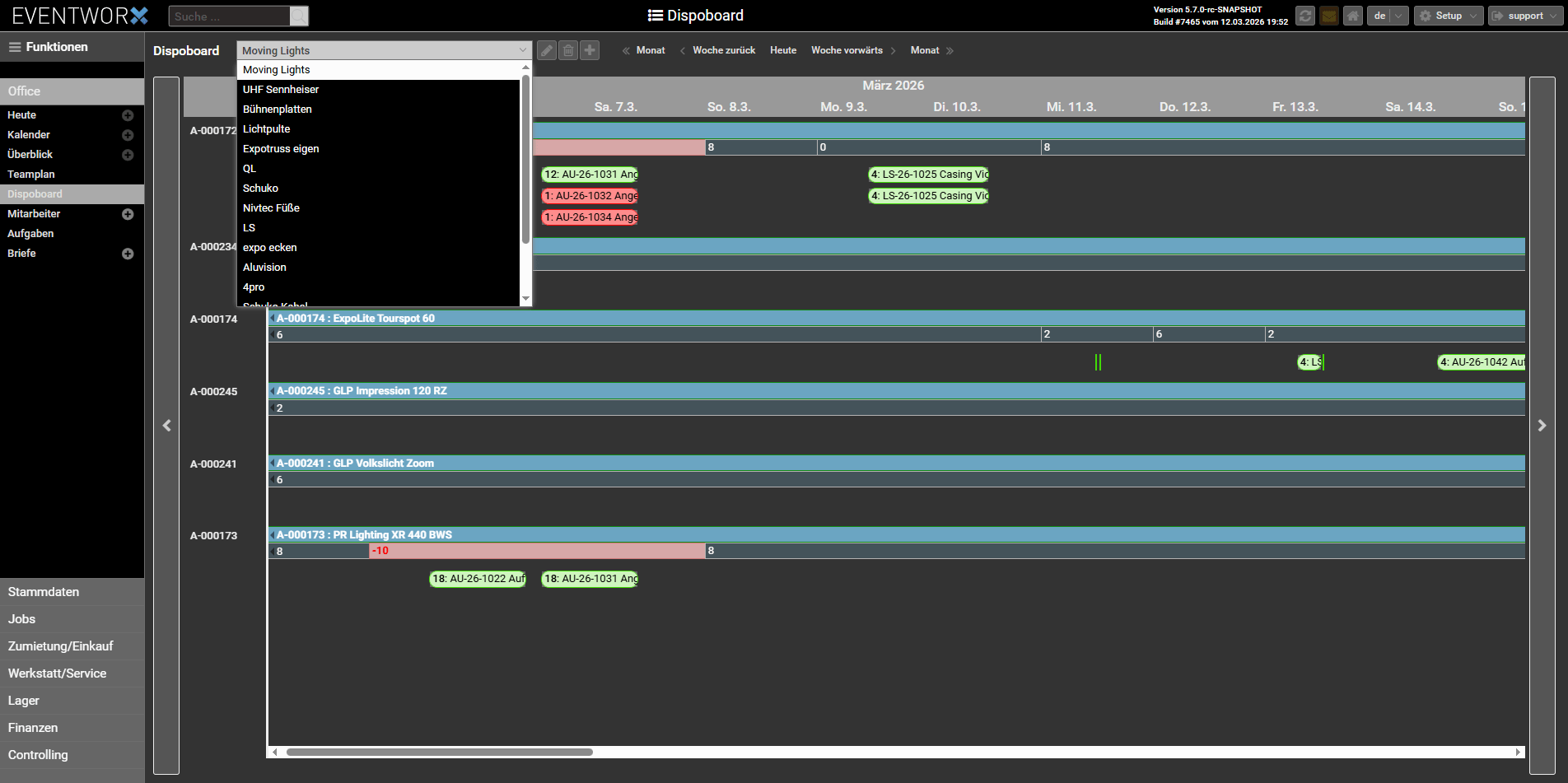Click the plus icon next to Mitarbeiter
This screenshot has height=783, width=1568.
coord(128,214)
